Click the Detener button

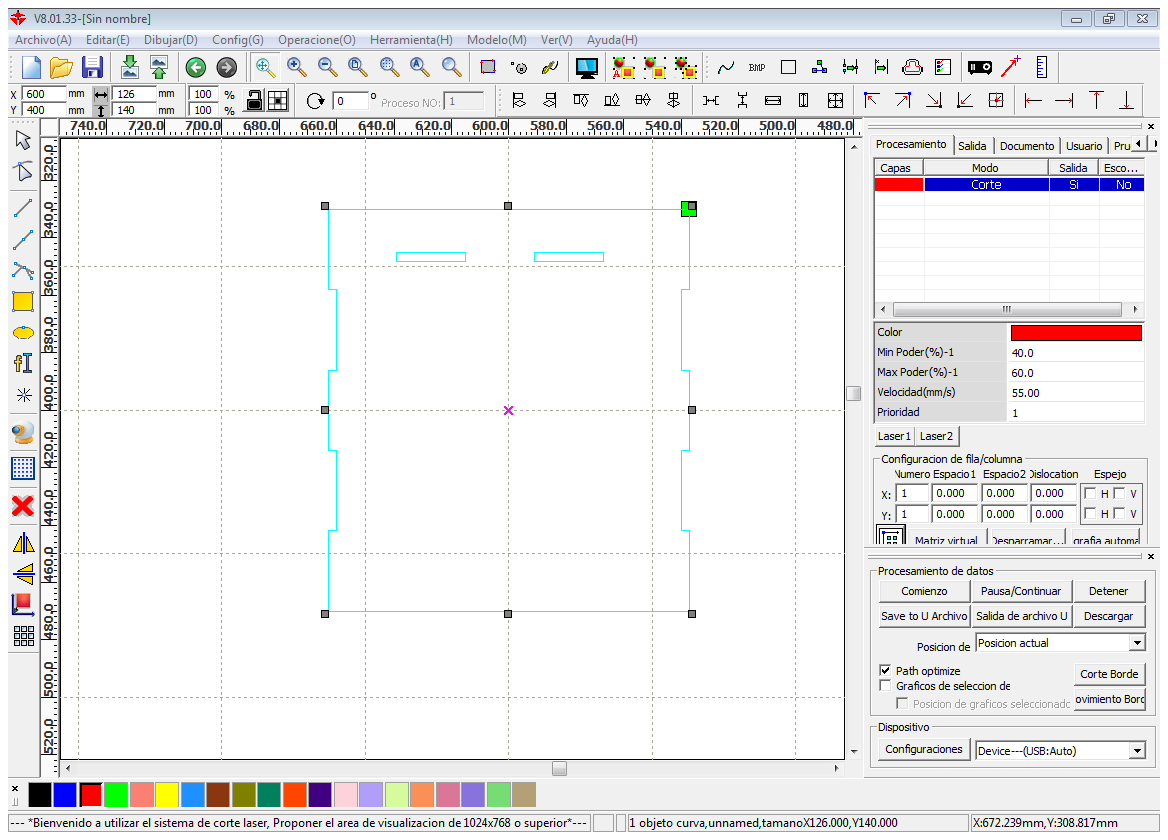point(1108,591)
